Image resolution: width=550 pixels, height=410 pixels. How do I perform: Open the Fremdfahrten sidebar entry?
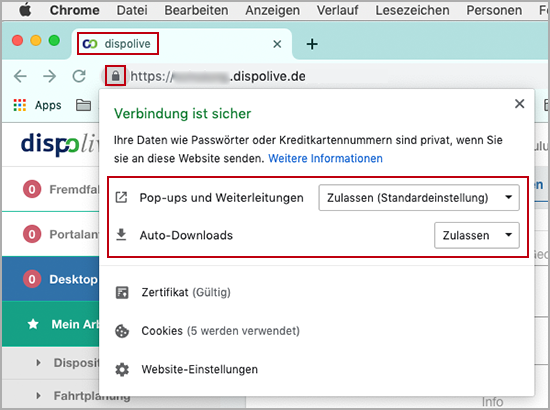coord(51,189)
